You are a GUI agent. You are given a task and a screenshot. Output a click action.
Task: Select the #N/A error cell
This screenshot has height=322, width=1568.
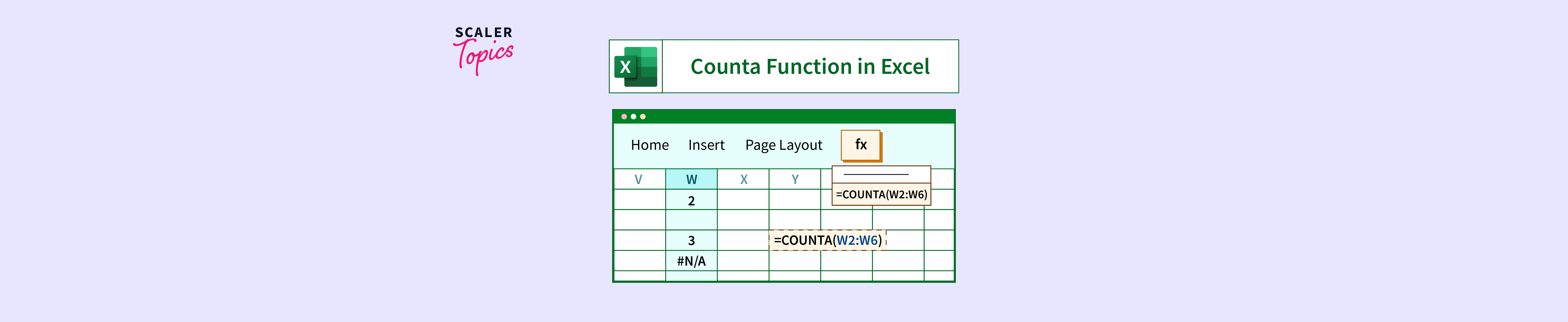691,261
